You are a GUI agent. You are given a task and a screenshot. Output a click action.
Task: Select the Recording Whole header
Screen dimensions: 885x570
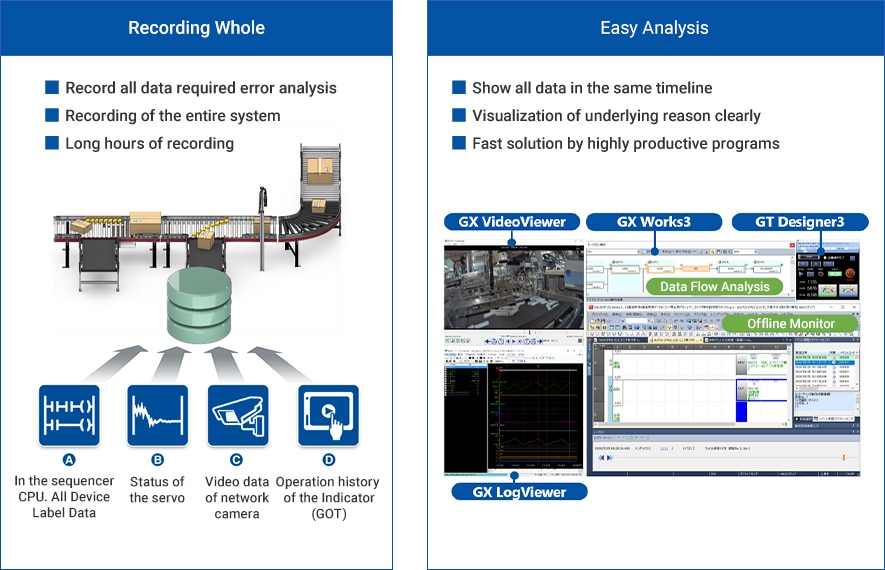[x=196, y=28]
